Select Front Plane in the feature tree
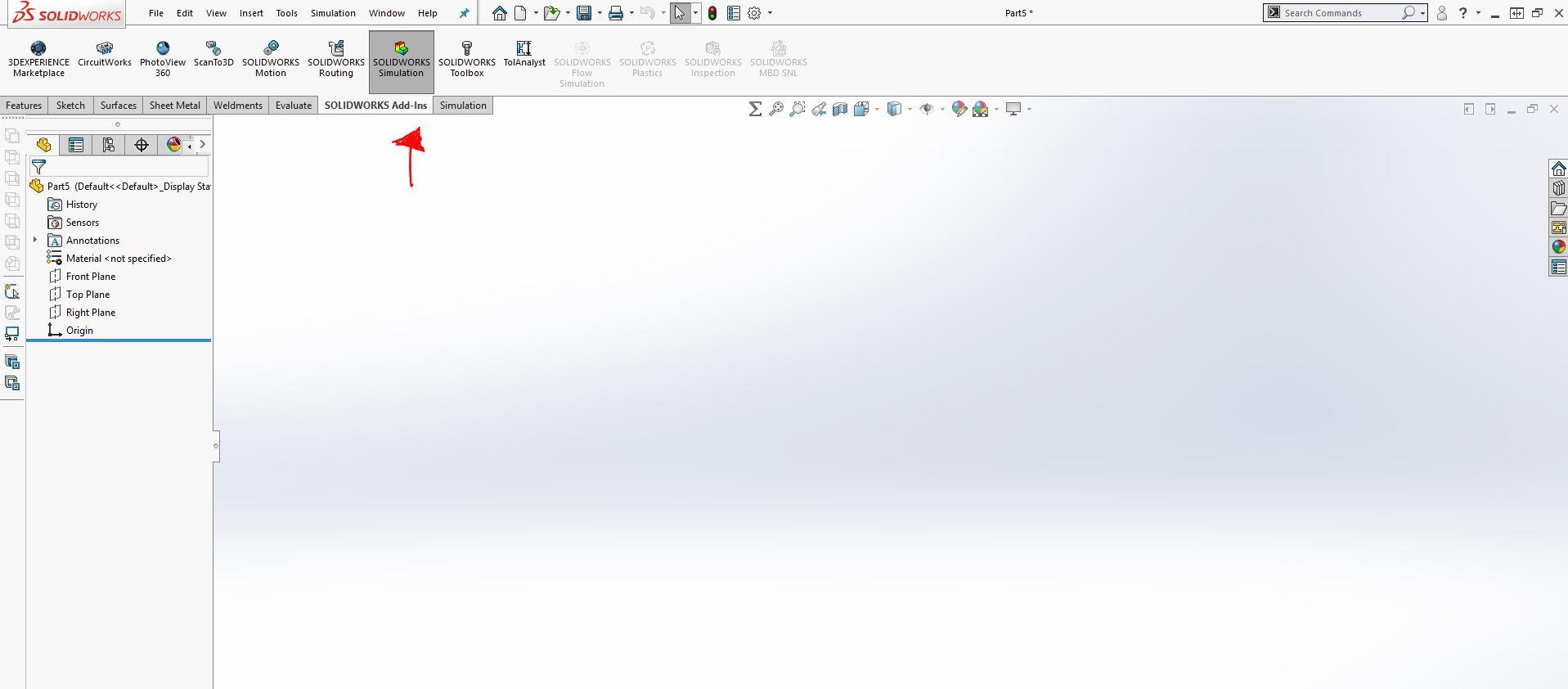Viewport: 1568px width, 689px height. (x=90, y=277)
